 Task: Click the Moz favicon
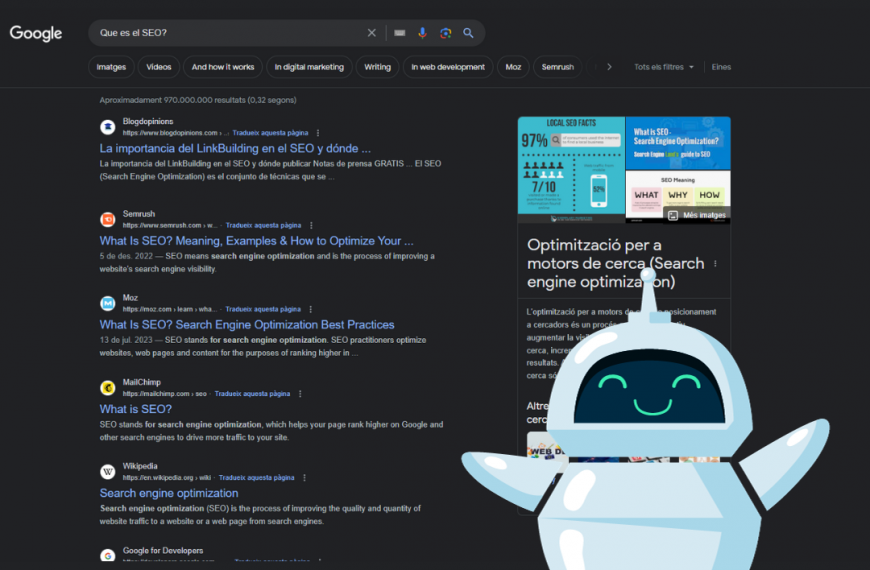(x=108, y=304)
